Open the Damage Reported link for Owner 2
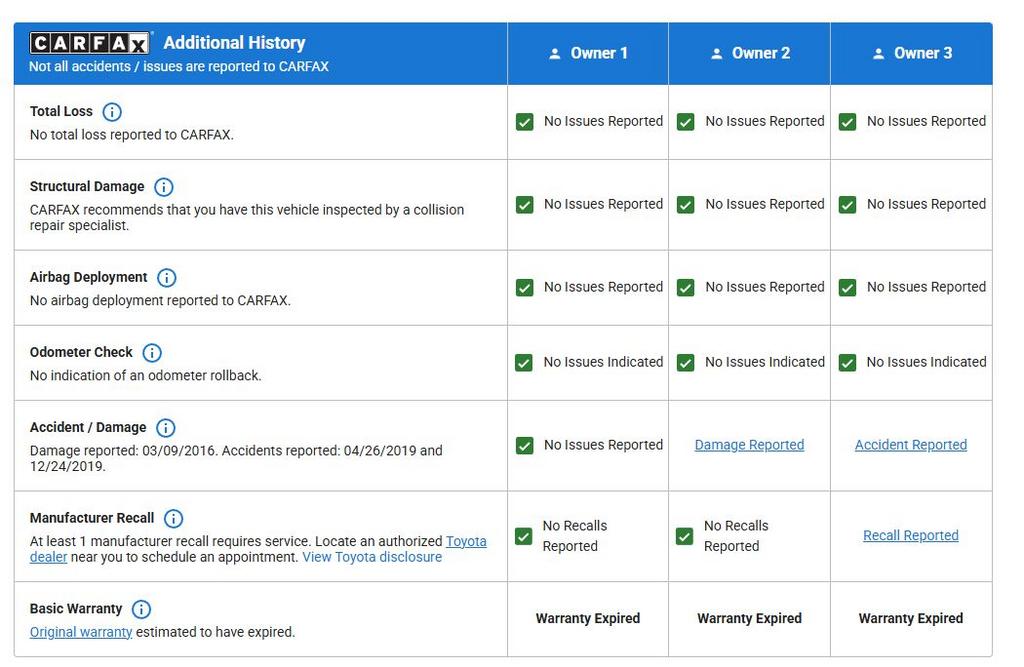This screenshot has width=1024, height=667. (749, 445)
